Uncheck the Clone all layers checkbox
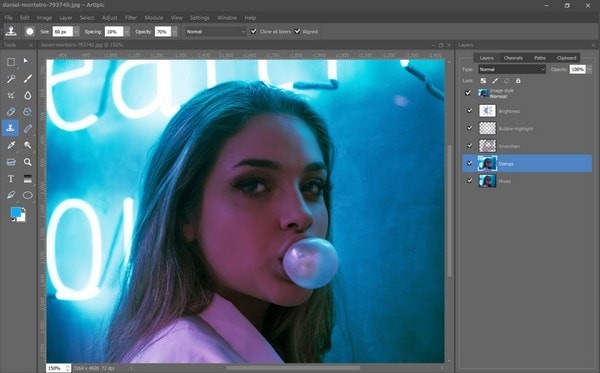The height and width of the screenshot is (373, 600). [x=253, y=31]
